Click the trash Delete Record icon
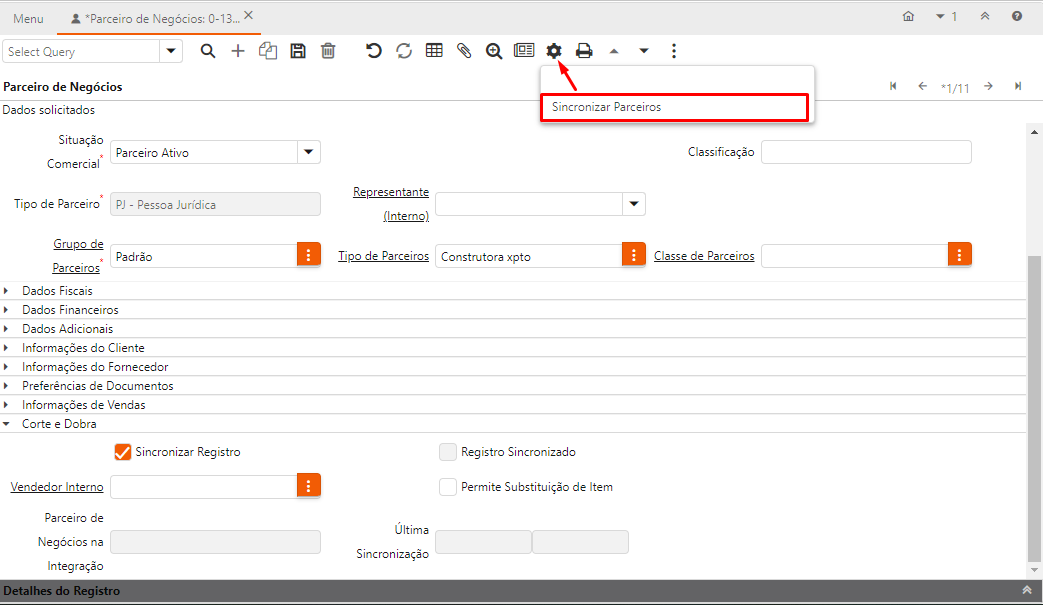Screen dimensions: 1043x605 coord(328,51)
